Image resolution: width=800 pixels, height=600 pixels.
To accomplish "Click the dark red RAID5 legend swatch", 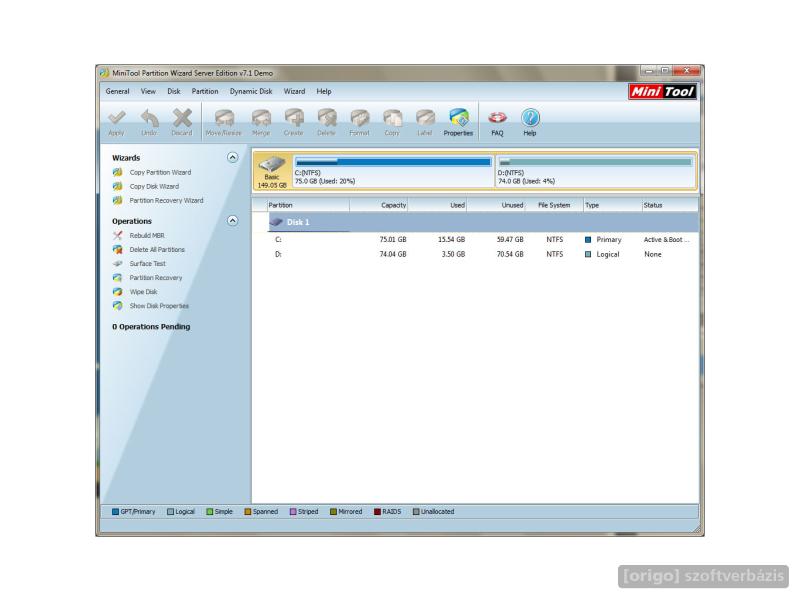I will [x=378, y=512].
